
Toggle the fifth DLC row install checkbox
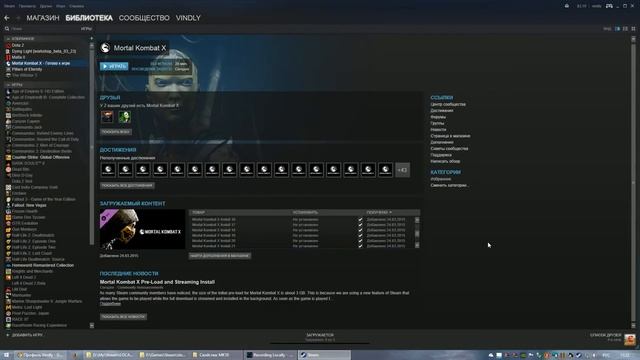pyautogui.click(x=360, y=241)
